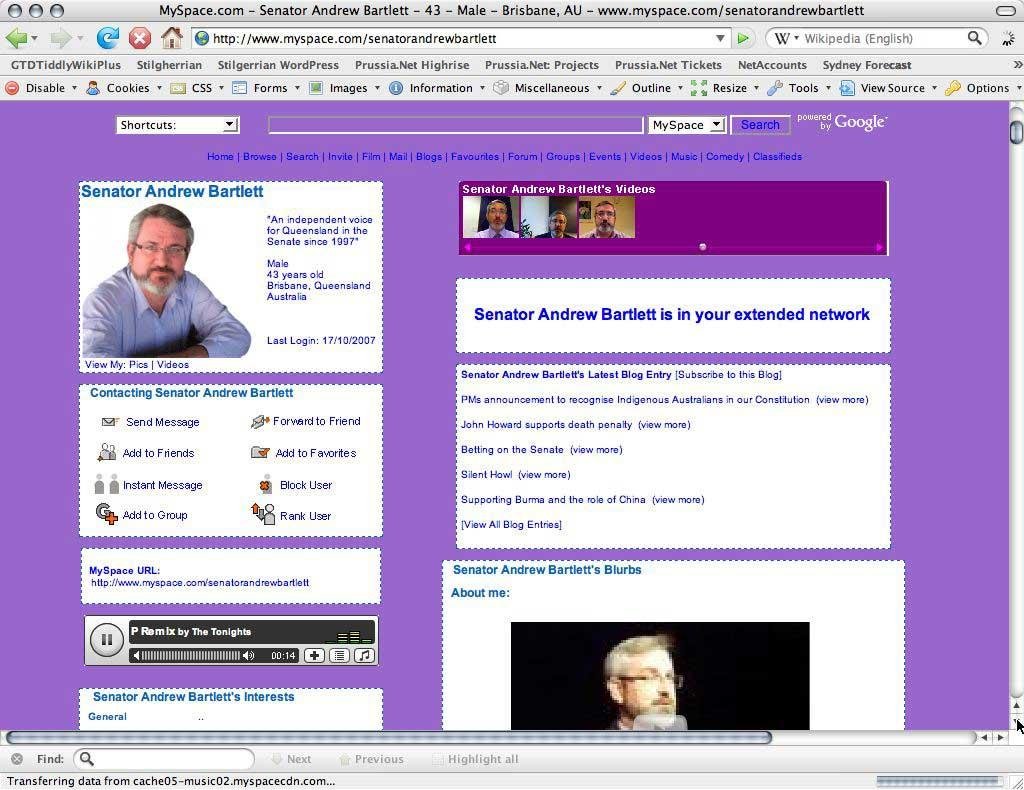
Task: Open the playlist icon in the music player
Action: tap(340, 656)
